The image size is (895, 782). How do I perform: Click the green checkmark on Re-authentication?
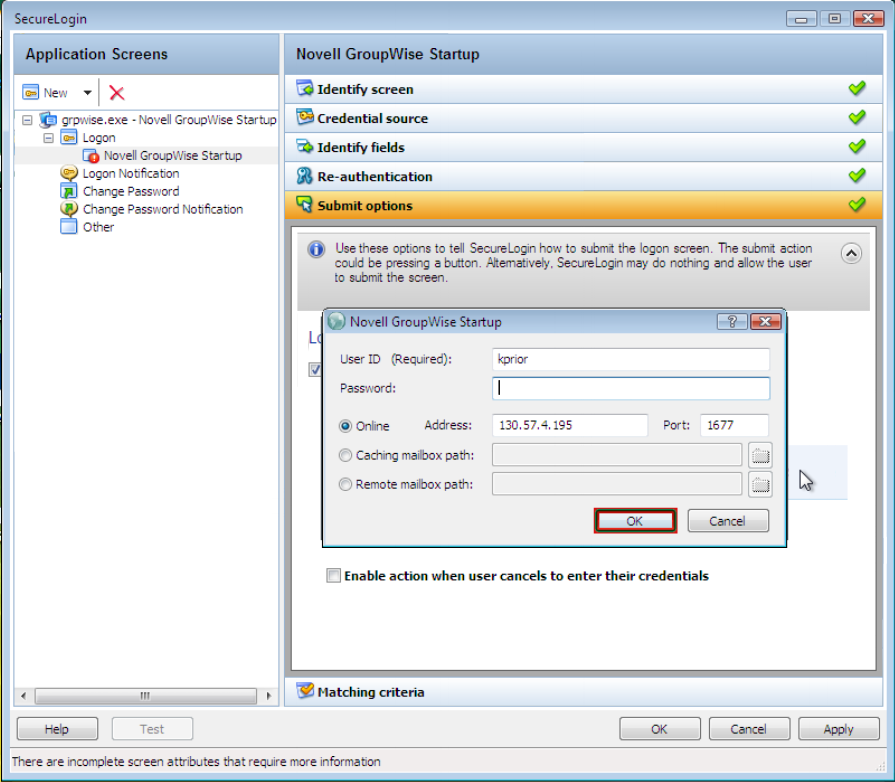[x=857, y=176]
